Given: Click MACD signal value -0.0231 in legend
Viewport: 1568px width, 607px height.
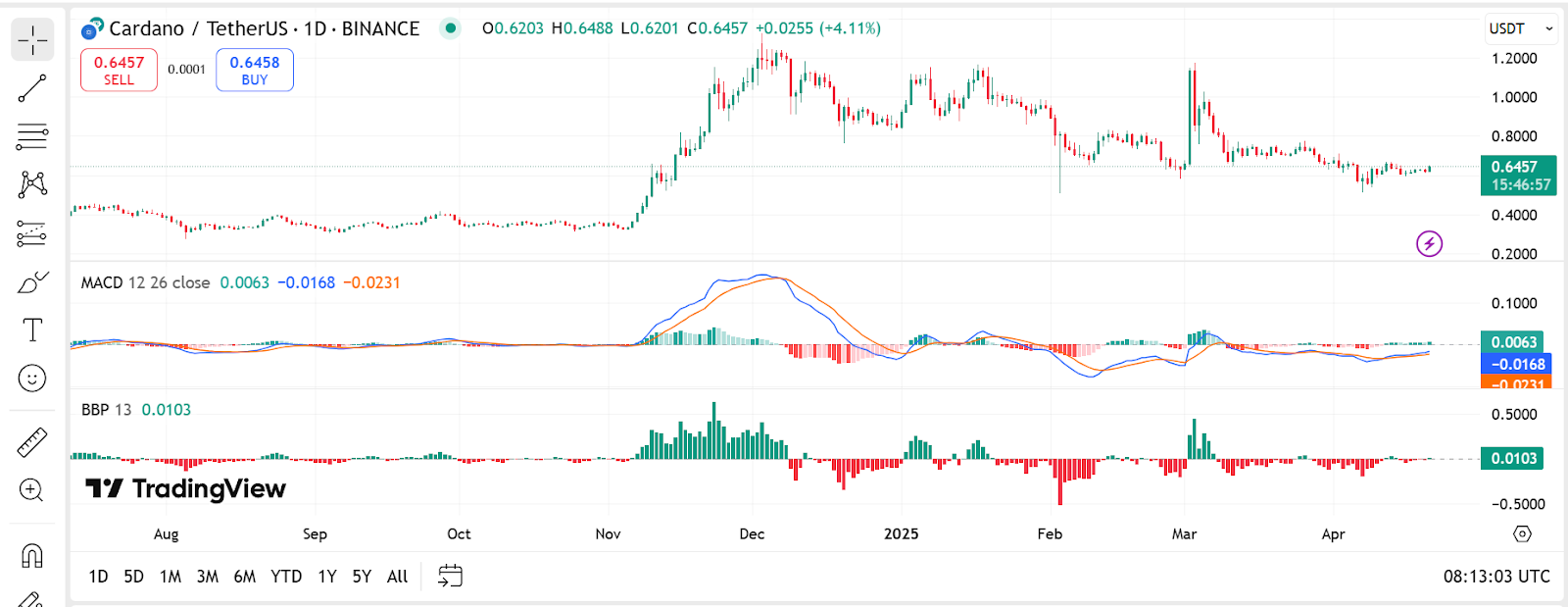Looking at the screenshot, I should [x=371, y=282].
